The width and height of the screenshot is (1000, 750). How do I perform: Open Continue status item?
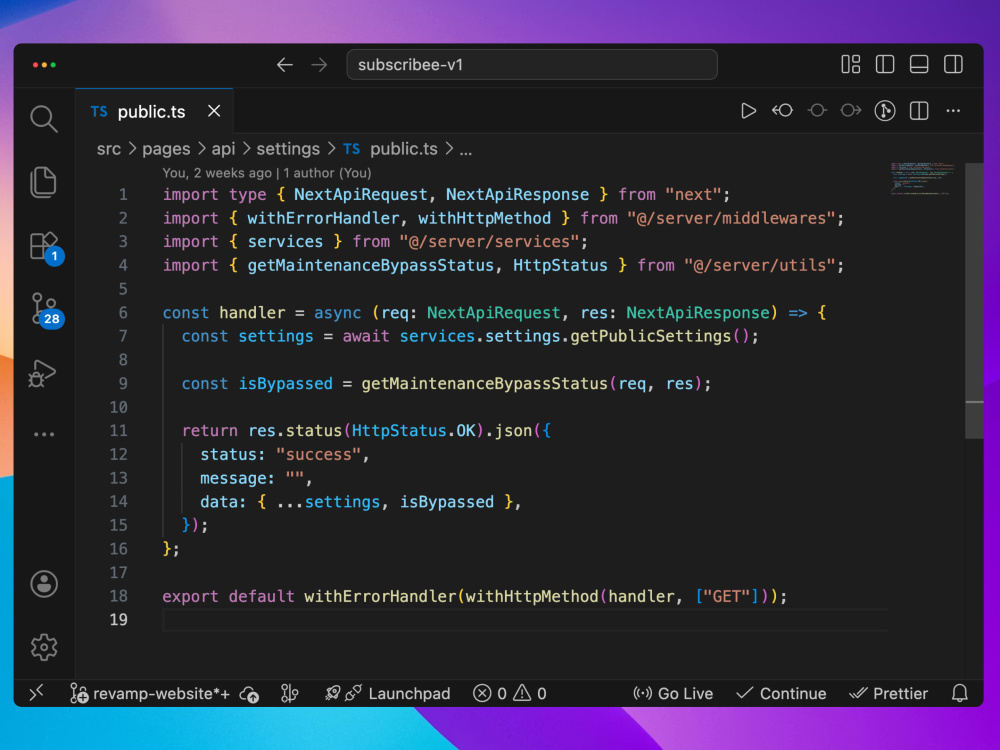click(781, 693)
